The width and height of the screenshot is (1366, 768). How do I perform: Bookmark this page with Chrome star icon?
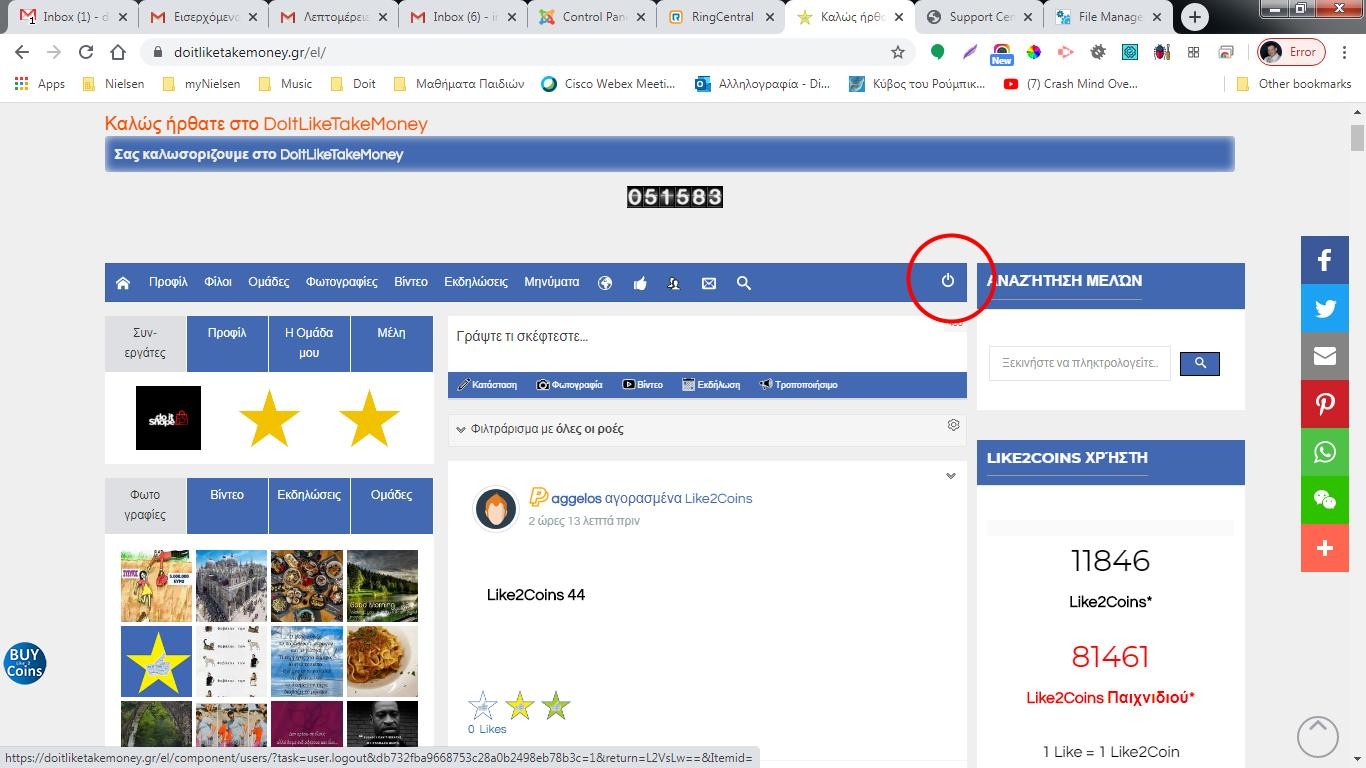tap(897, 52)
